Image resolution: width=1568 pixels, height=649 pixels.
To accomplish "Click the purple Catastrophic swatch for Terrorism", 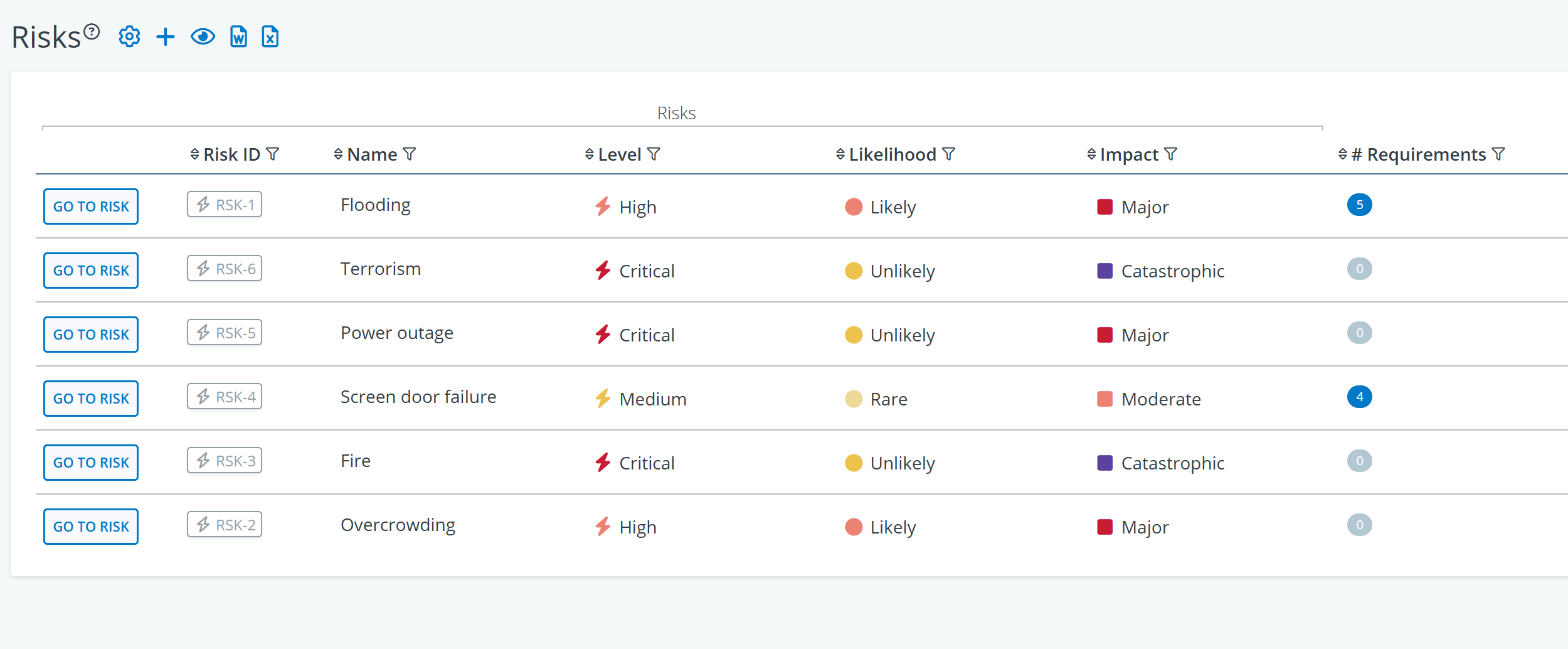I will (1105, 271).
